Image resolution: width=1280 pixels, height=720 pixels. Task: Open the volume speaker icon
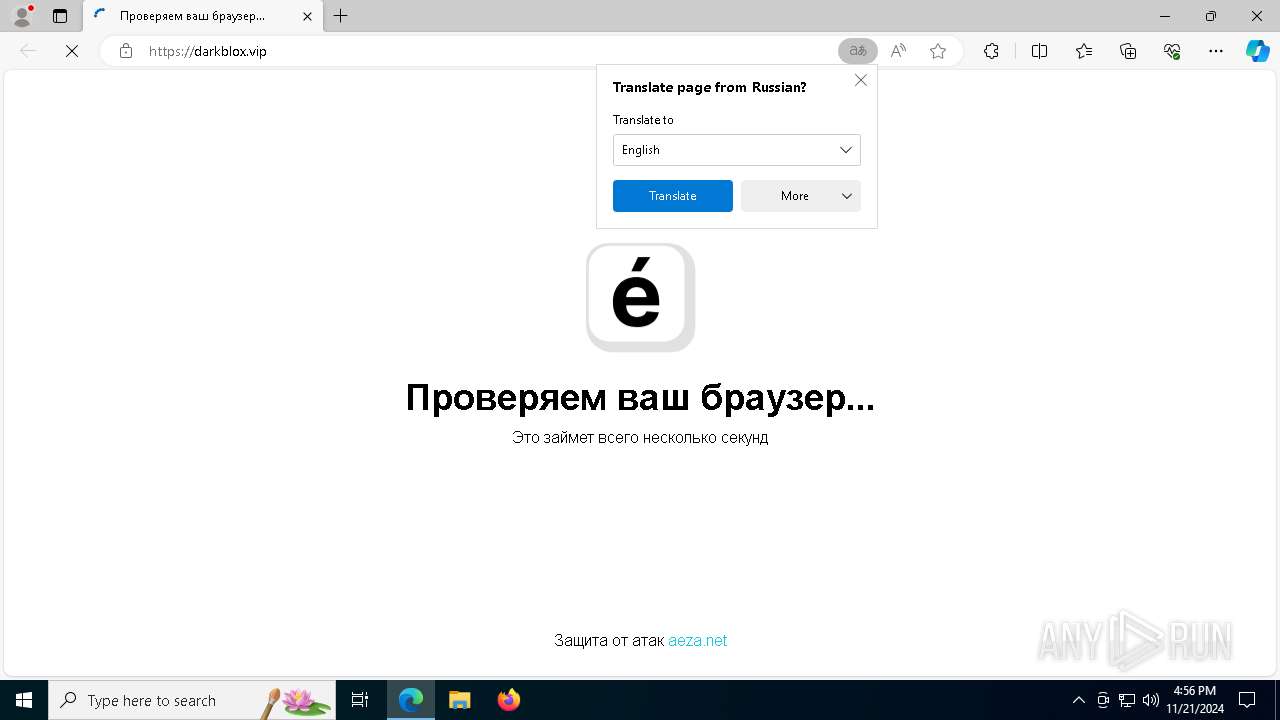click(x=1151, y=700)
